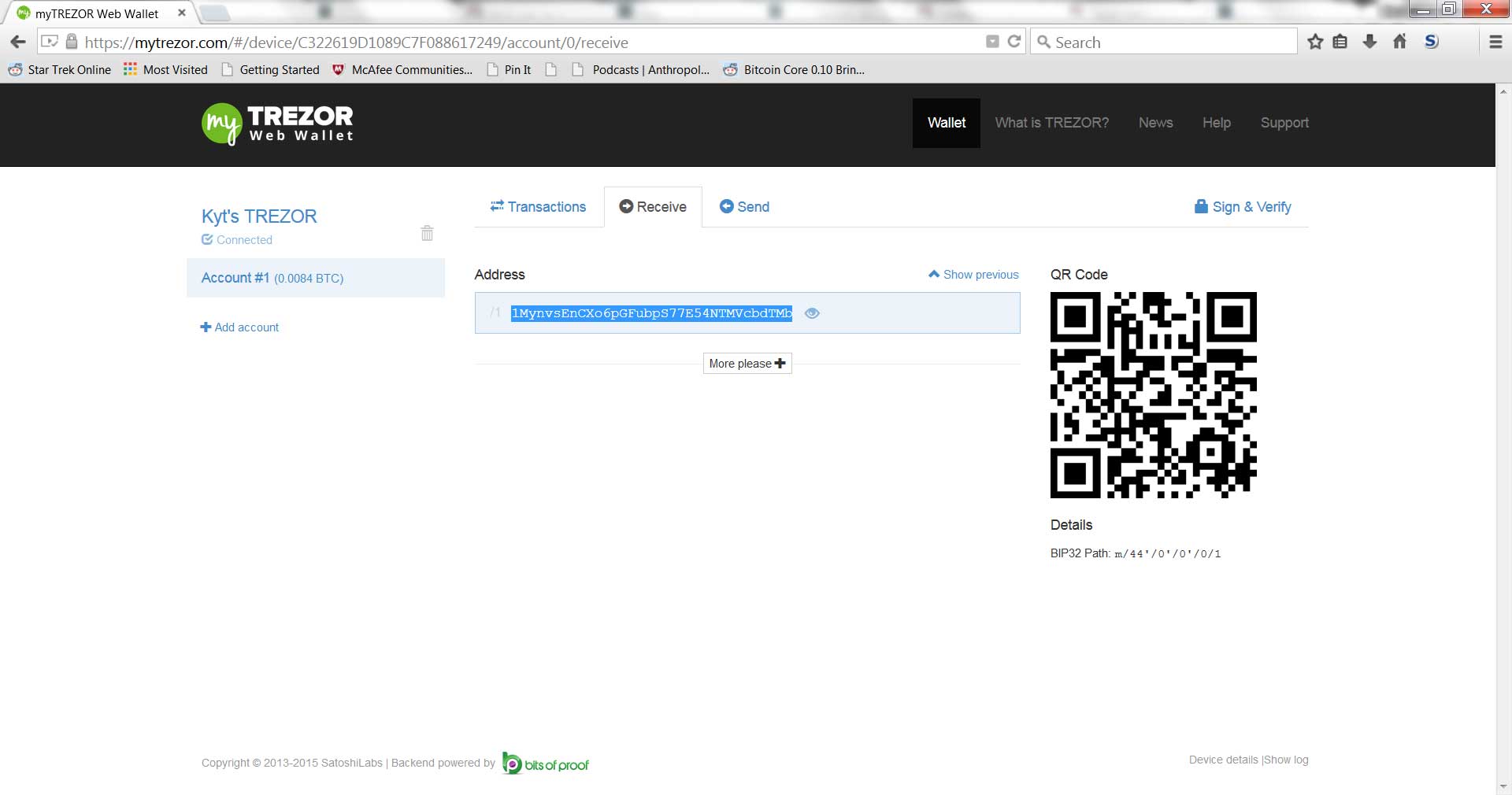Viewport: 1512px width, 795px height.
Task: Go to News in the navigation bar
Action: [1156, 123]
